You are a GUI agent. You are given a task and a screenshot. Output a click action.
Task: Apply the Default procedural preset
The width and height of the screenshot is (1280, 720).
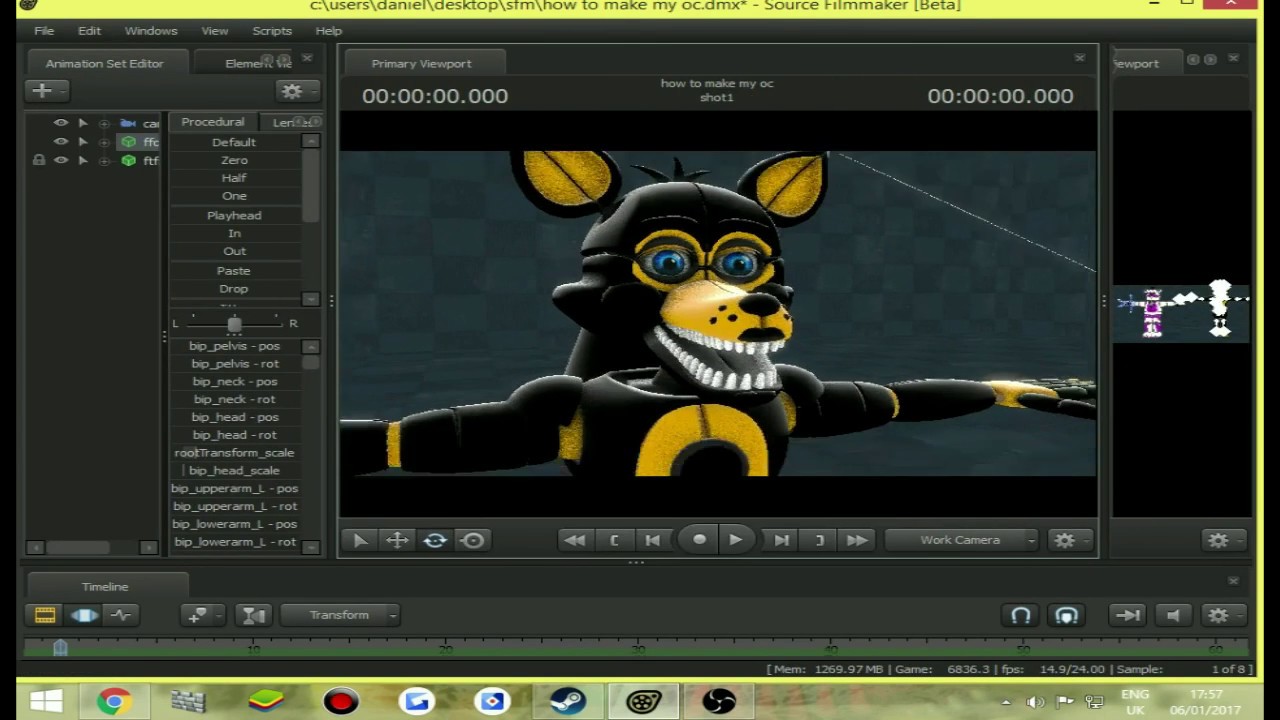[234, 142]
